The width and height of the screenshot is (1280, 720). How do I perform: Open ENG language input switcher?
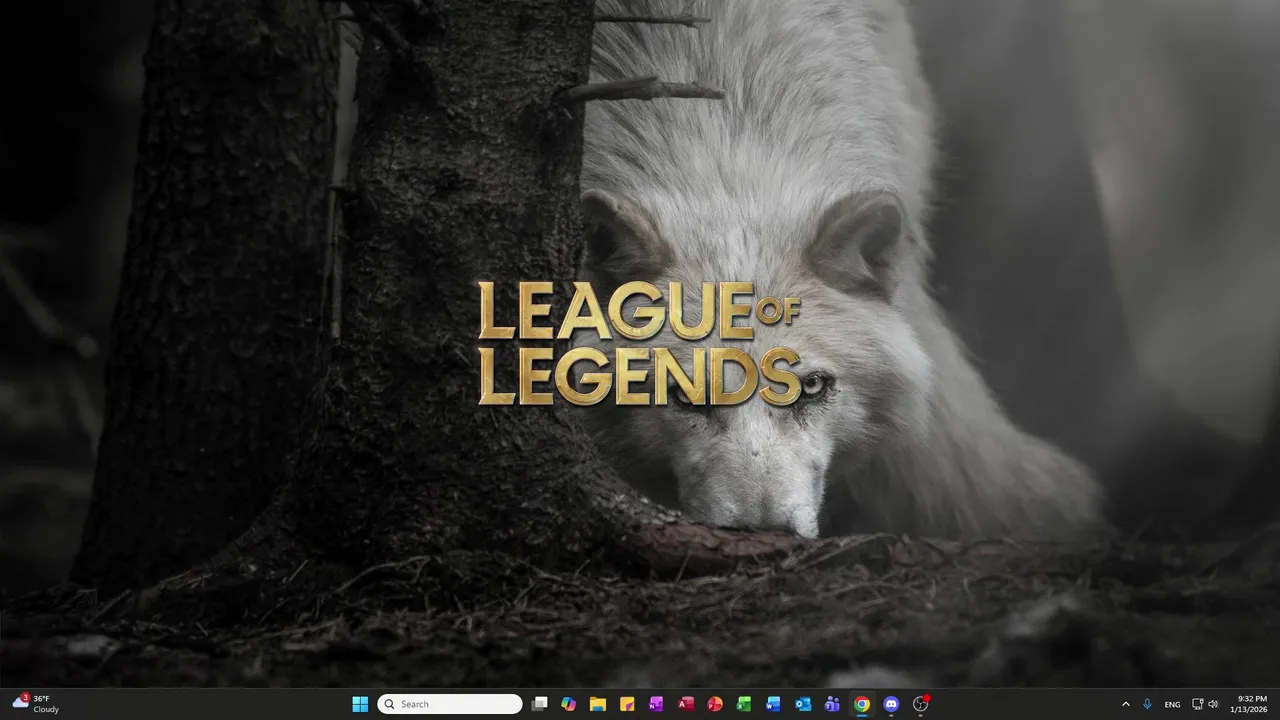click(x=1172, y=704)
